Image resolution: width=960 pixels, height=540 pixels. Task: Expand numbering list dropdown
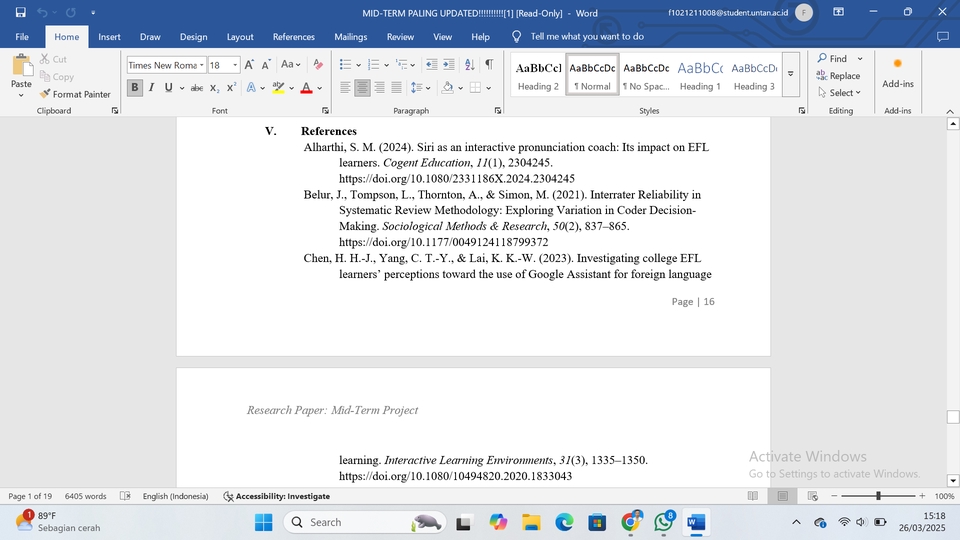tap(386, 65)
